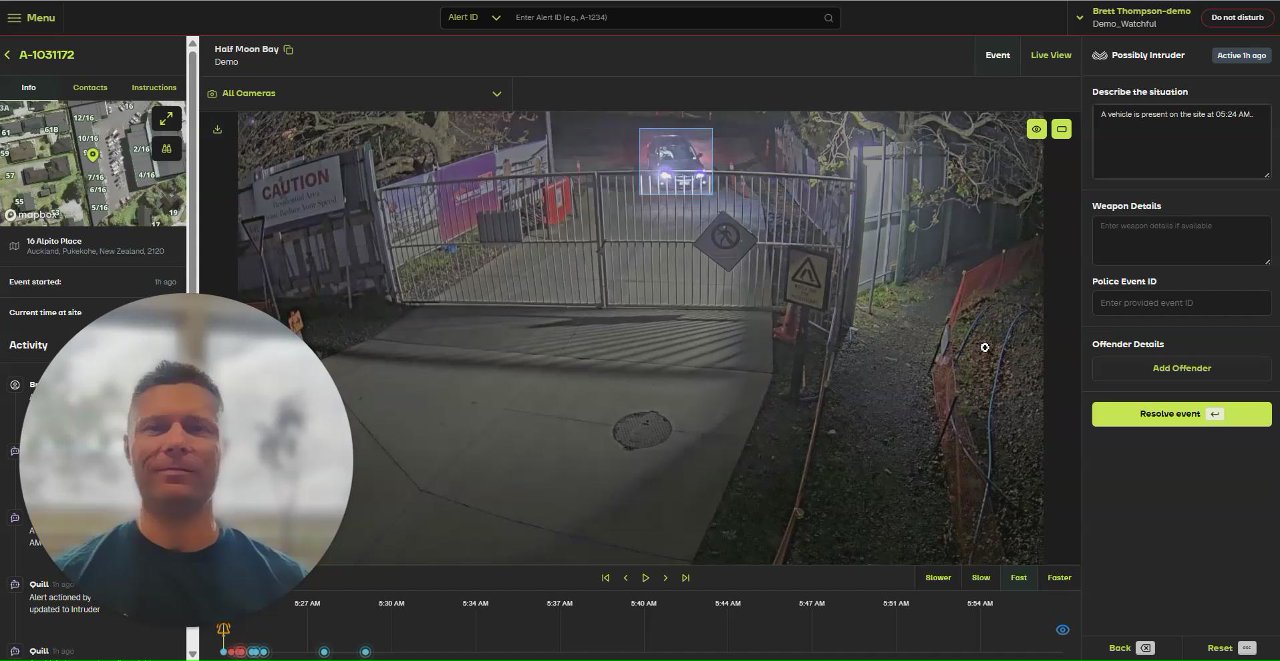Click the vehicle detection box in video

(x=676, y=161)
